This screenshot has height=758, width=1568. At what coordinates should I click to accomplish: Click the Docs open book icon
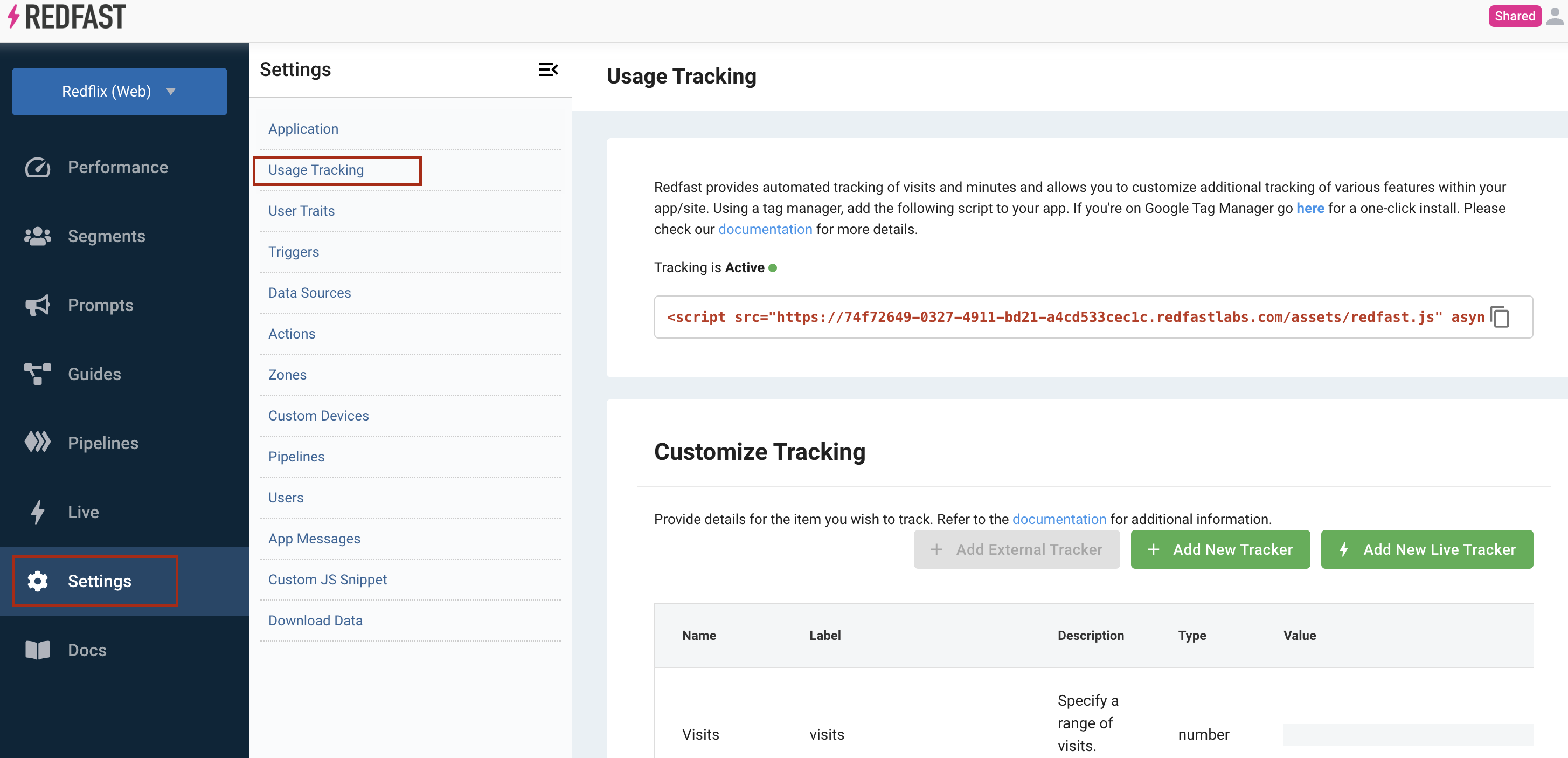(37, 650)
